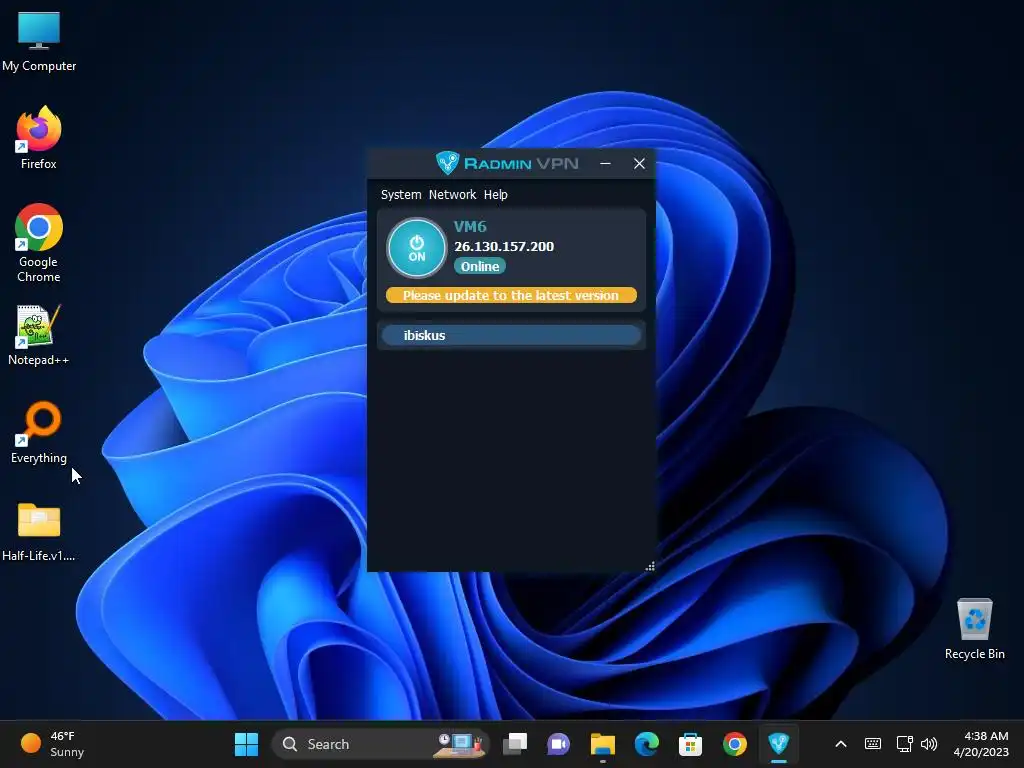This screenshot has height=768, width=1024.
Task: Toggle the Radmin VPN ON power button
Action: coord(417,248)
